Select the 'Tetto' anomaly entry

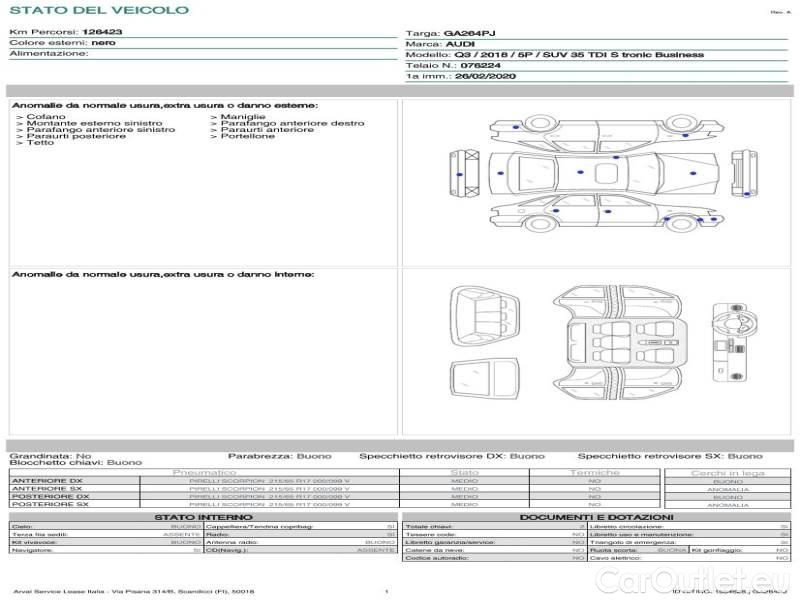pyautogui.click(x=40, y=142)
